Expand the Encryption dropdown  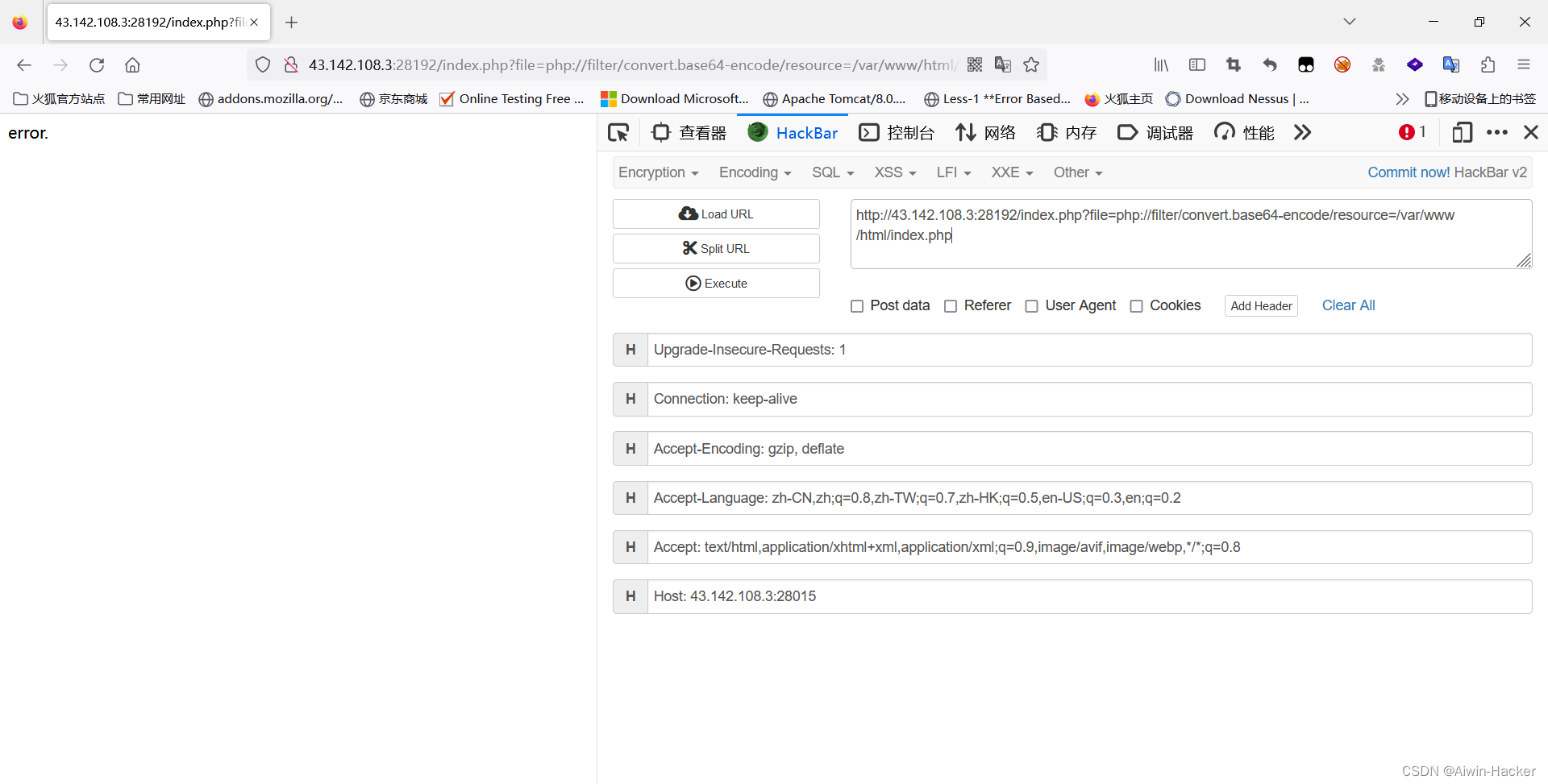(658, 172)
